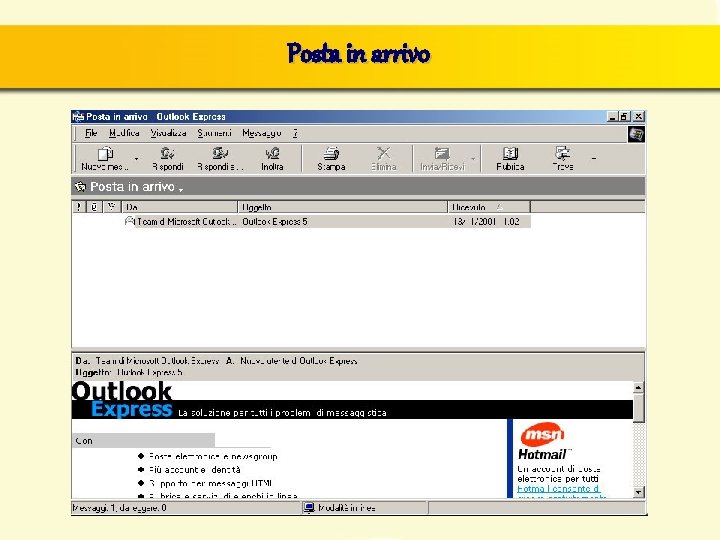The image size is (720, 540).
Task: Select the Team di Microsoft Outlook message
Action: 327,221
